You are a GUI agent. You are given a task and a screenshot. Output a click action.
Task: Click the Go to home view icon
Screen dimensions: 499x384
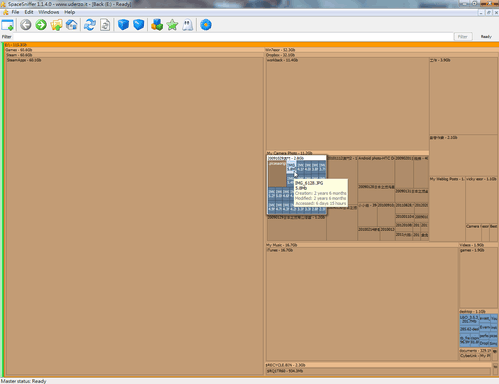(72, 25)
